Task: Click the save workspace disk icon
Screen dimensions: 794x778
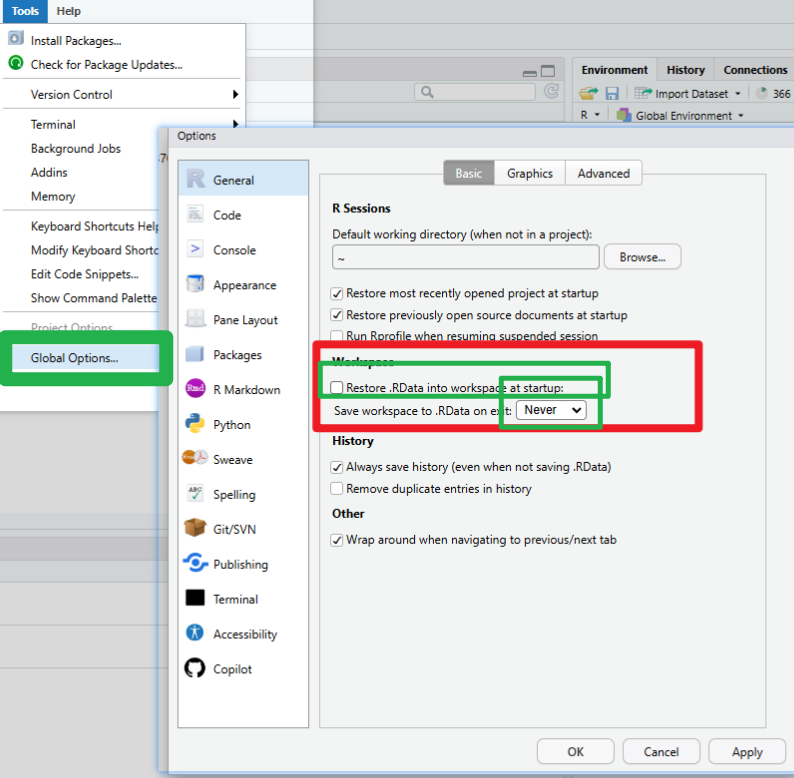Action: tap(612, 93)
